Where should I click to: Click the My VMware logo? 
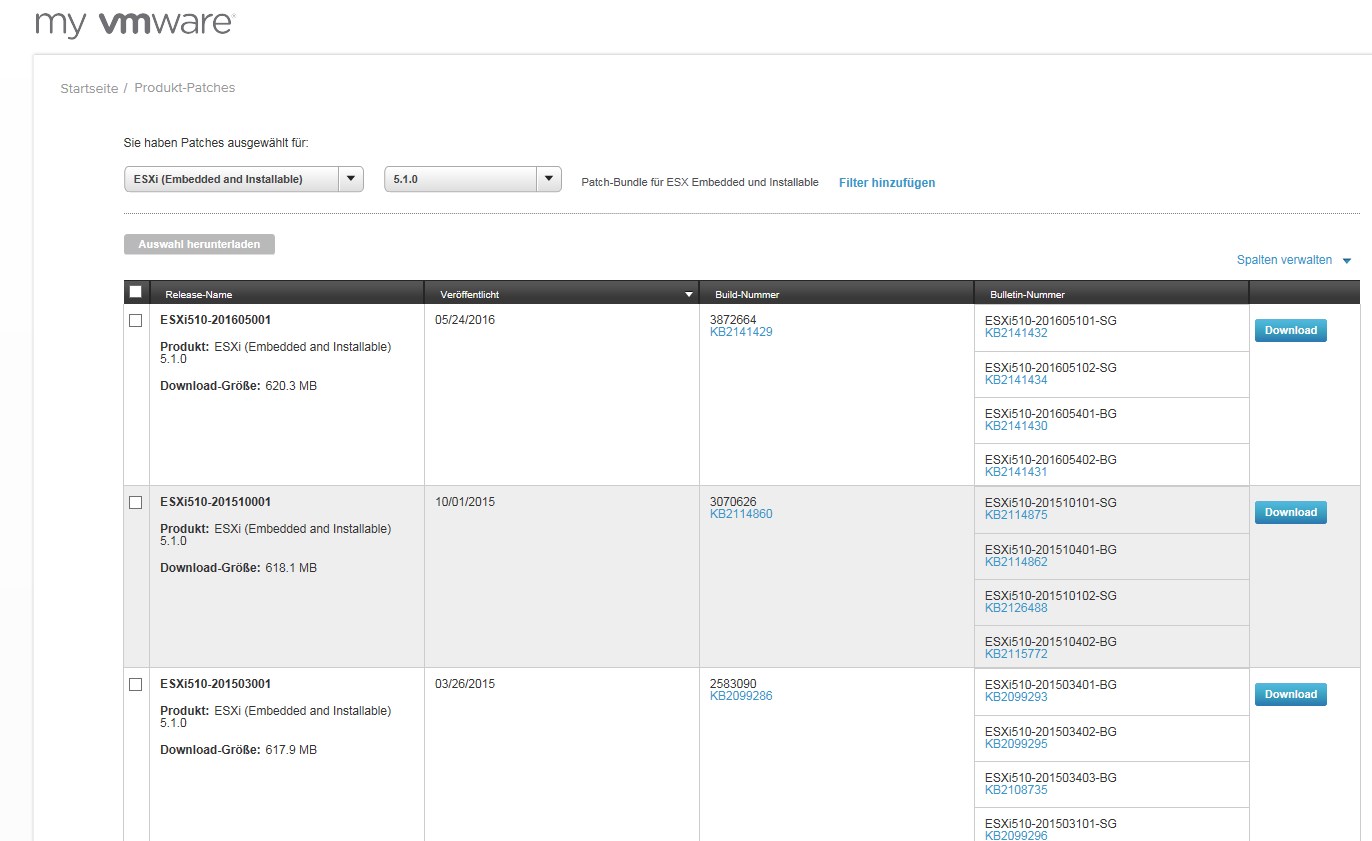[x=135, y=24]
